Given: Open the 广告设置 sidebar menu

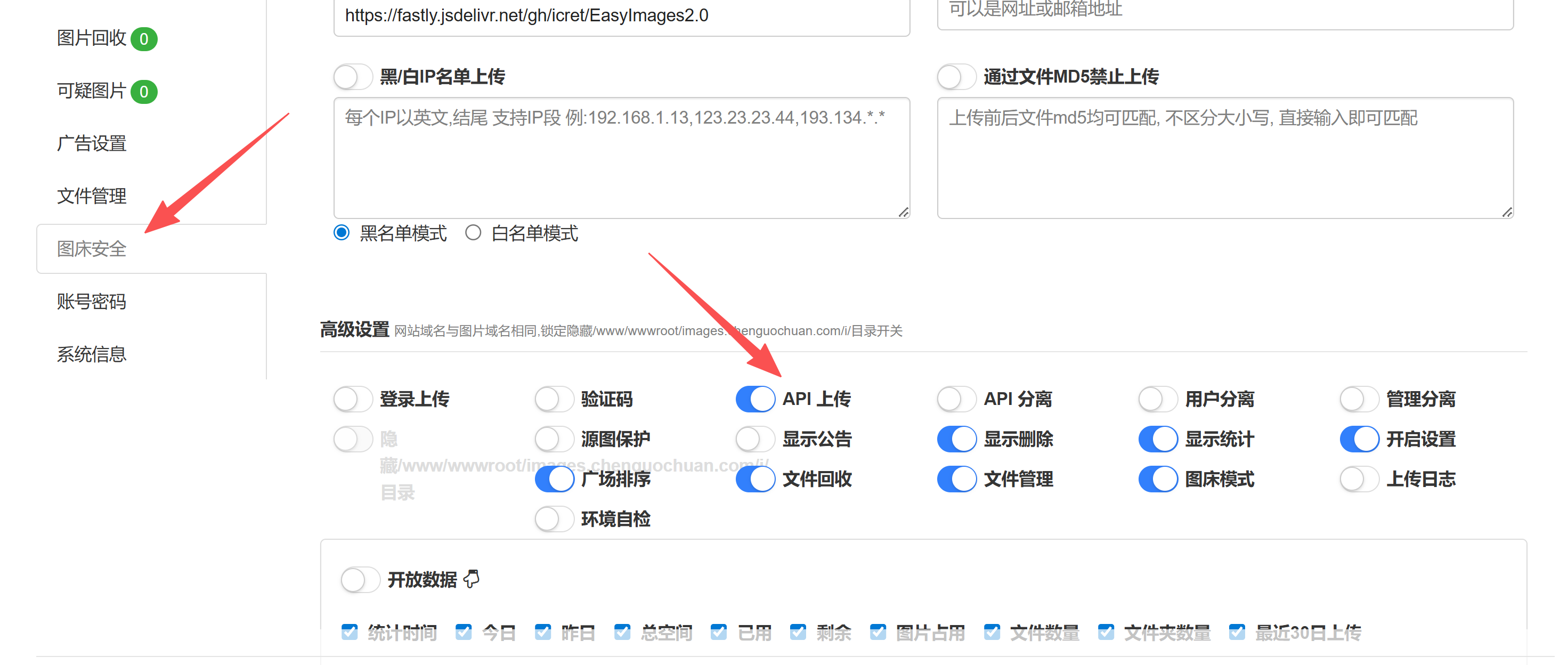Looking at the screenshot, I should (92, 144).
